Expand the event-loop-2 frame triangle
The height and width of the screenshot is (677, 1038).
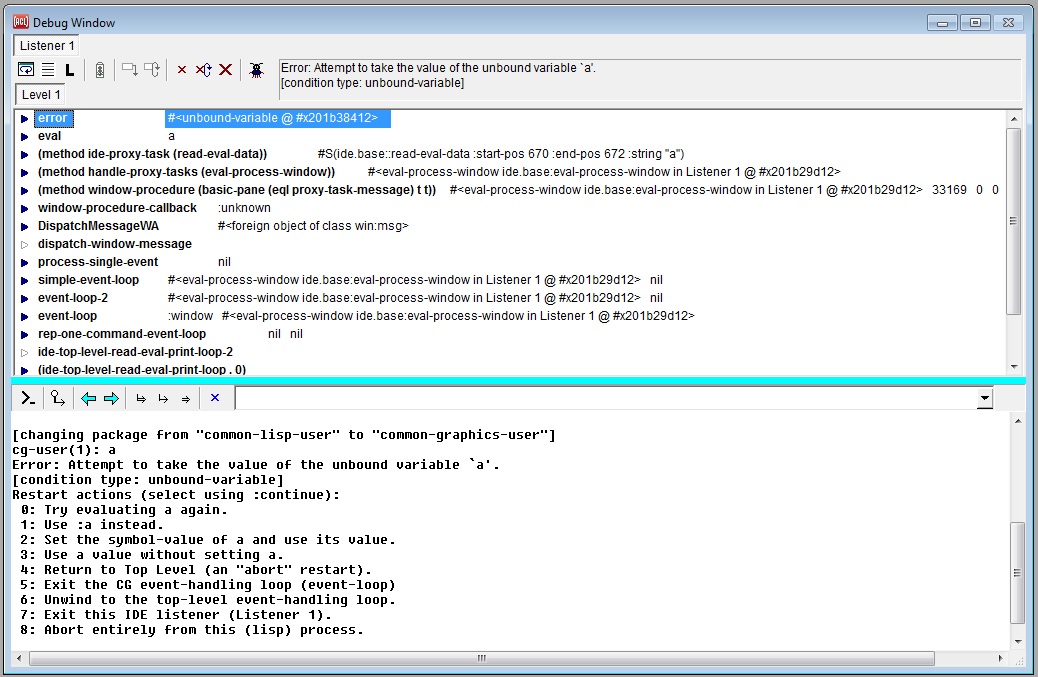coord(25,298)
